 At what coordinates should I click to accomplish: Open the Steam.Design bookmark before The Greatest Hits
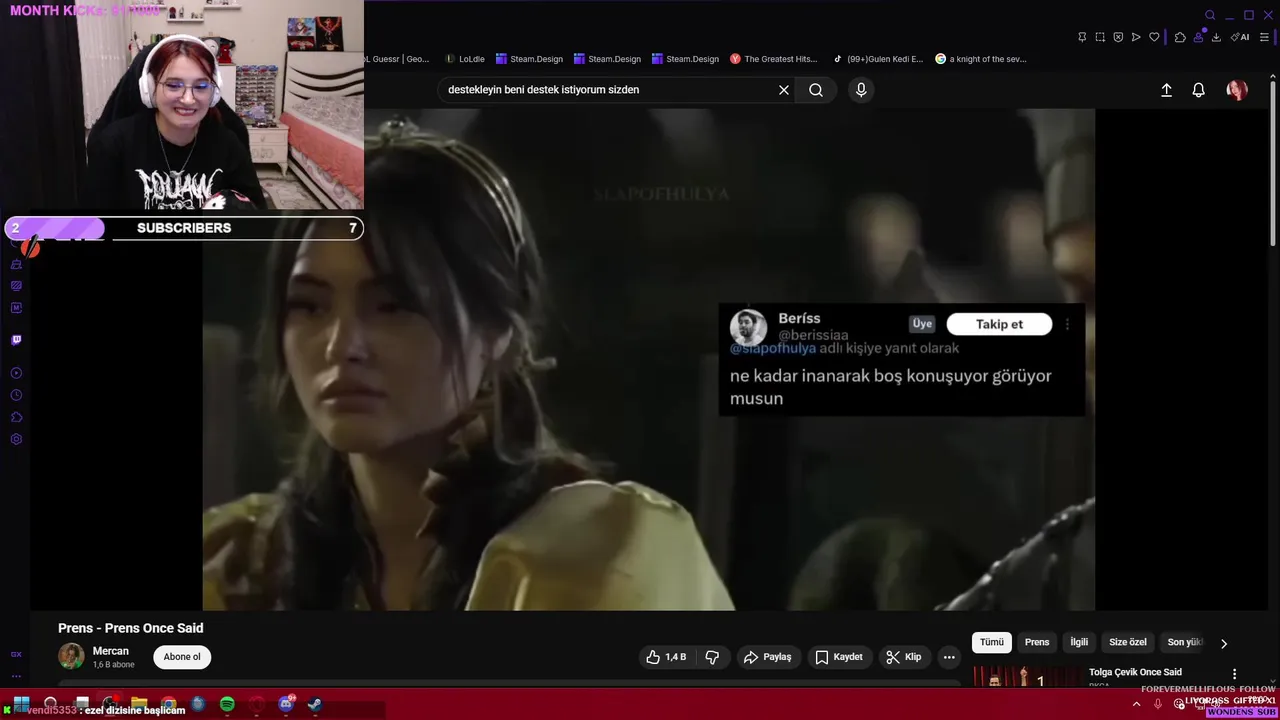coord(684,59)
